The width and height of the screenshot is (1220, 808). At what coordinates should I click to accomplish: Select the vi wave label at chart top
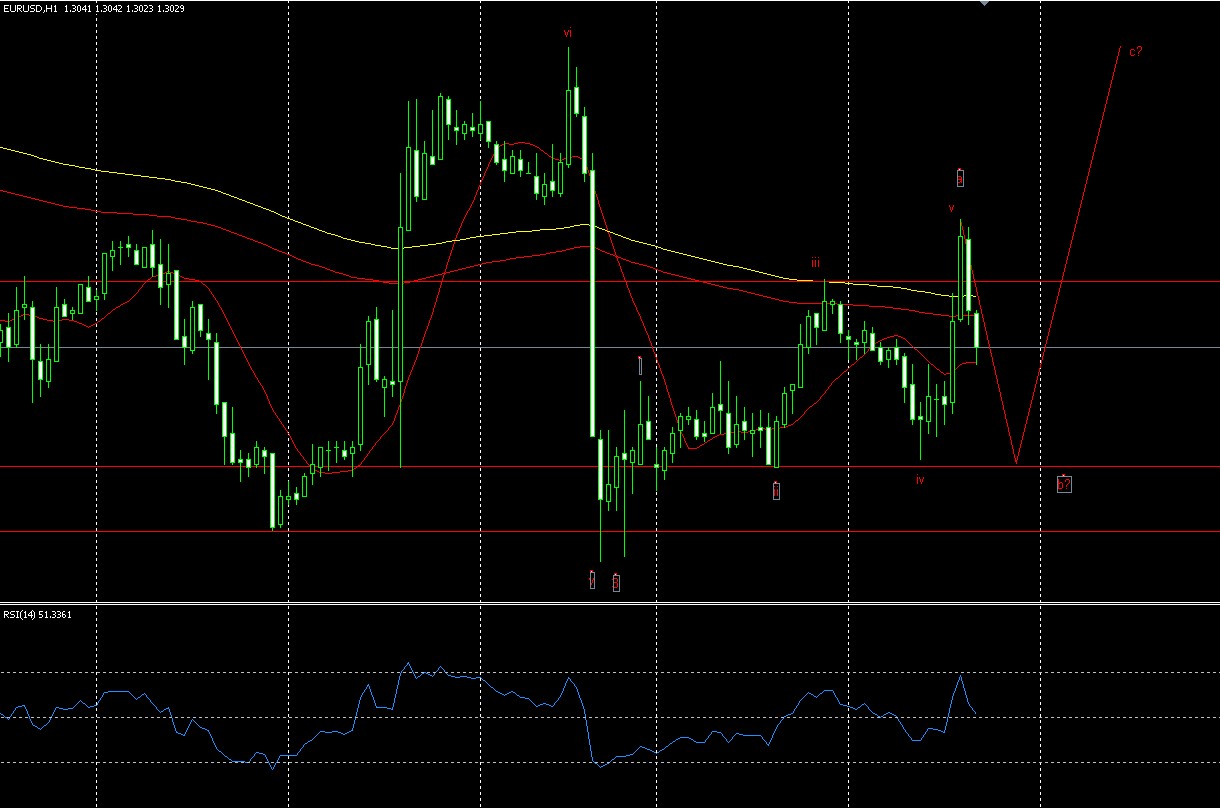568,32
